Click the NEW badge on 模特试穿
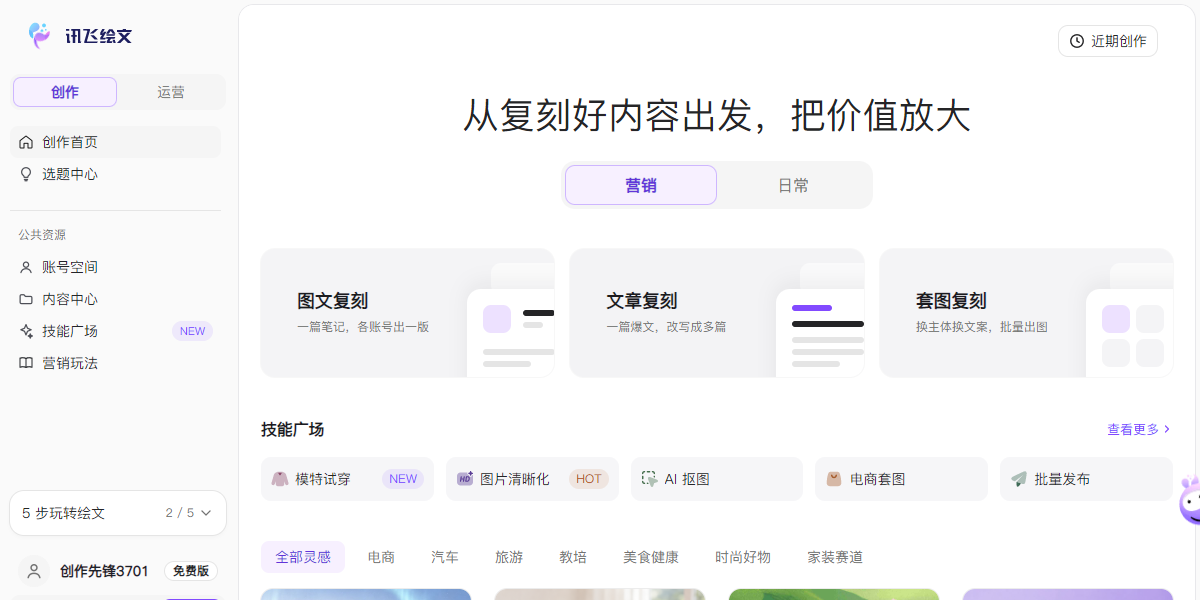This screenshot has height=600, width=1200. tap(403, 479)
